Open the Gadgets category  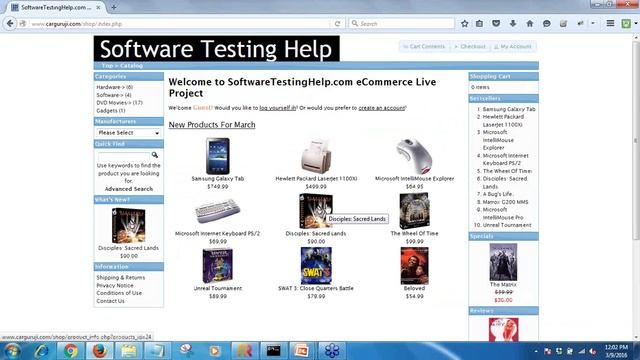tap(107, 111)
